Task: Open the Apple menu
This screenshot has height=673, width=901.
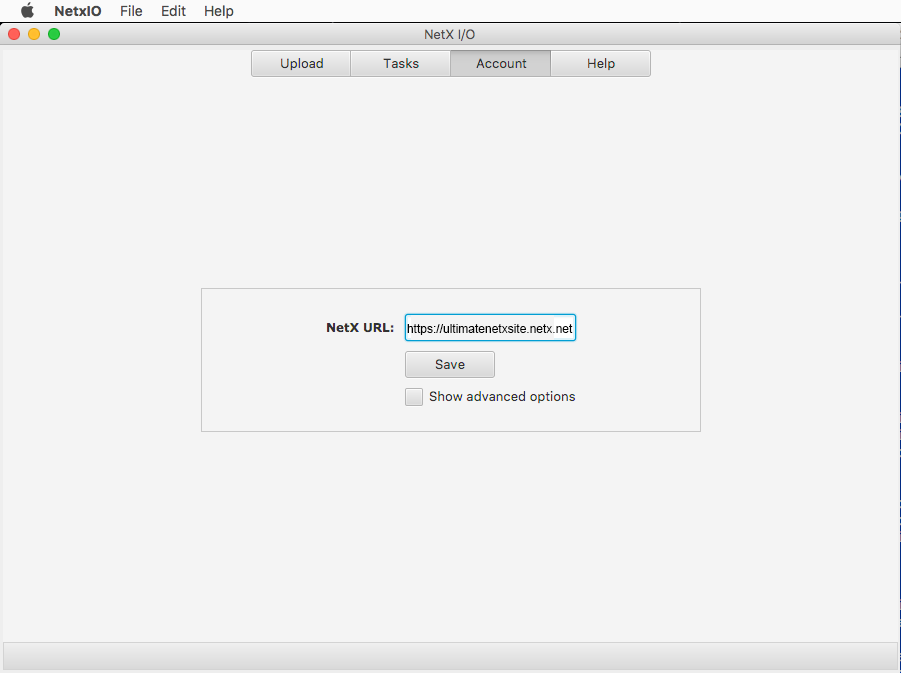Action: click(x=27, y=11)
